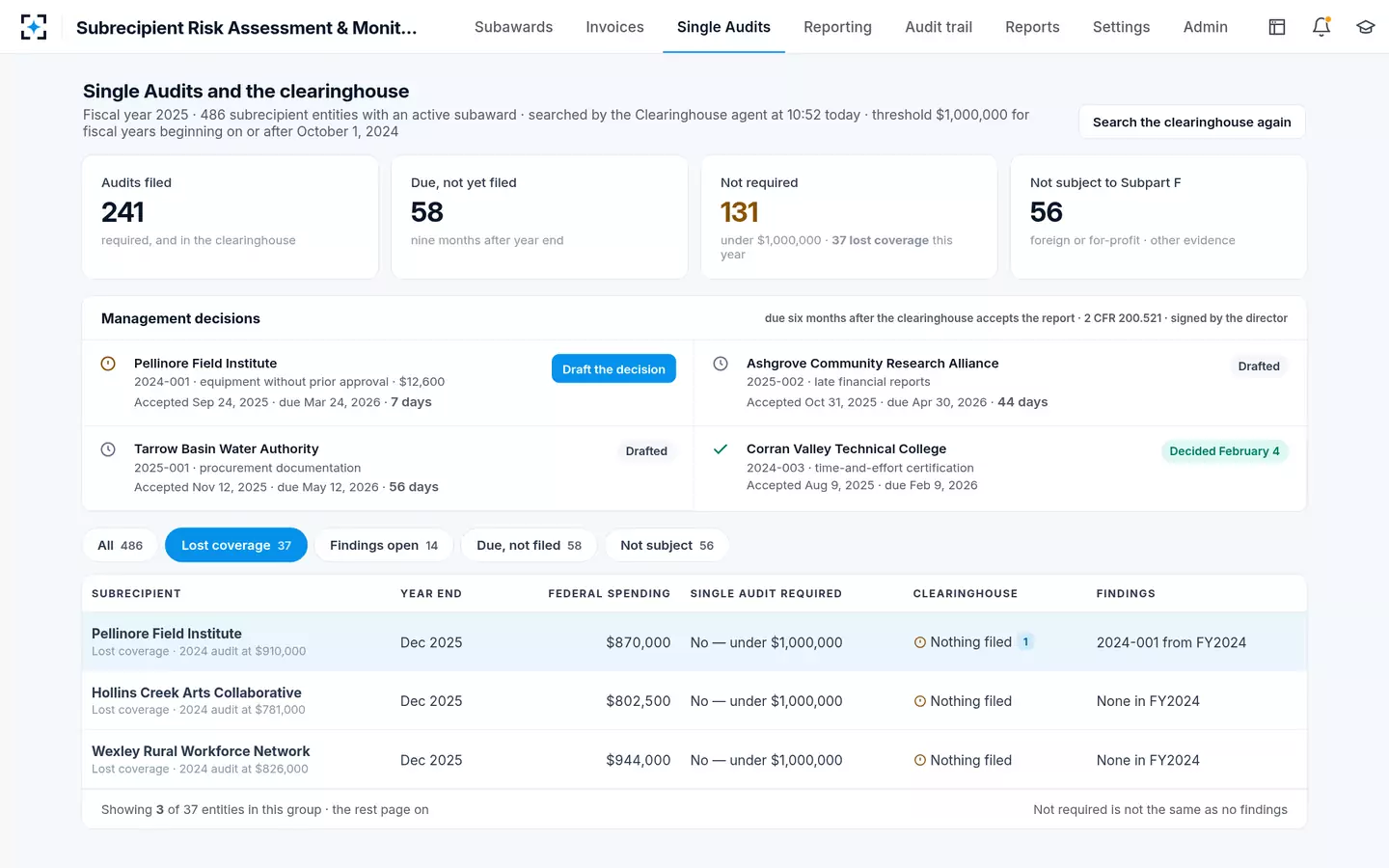The image size is (1389, 868).
Task: Click the clock icon beside Tarrow Basin Water Authority
Action: point(108,449)
